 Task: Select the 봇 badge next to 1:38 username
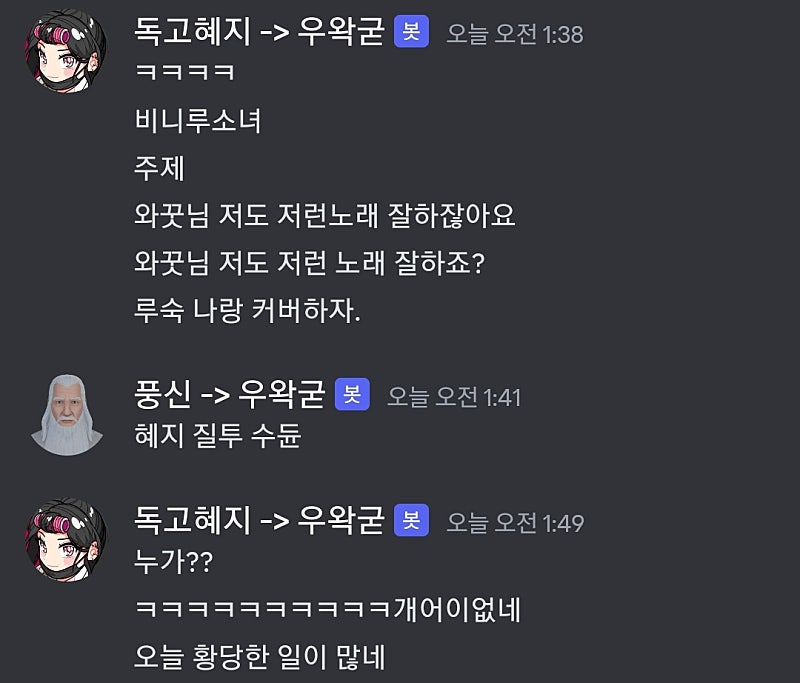pos(411,32)
